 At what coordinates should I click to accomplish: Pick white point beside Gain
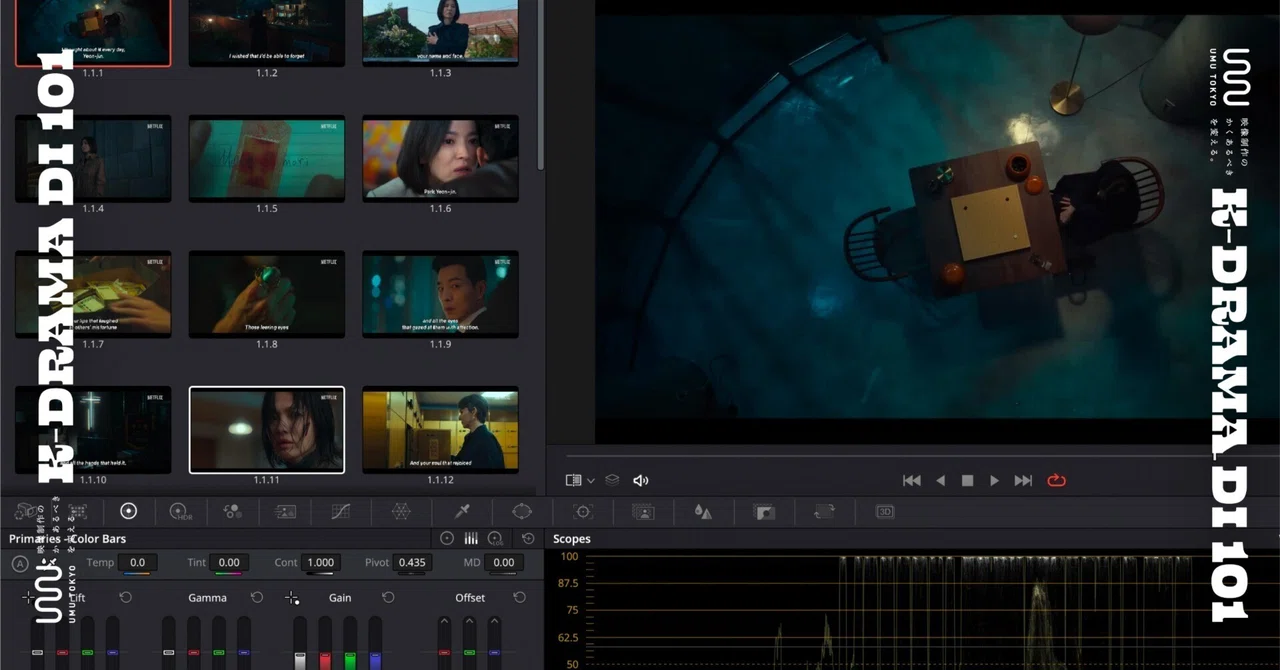[292, 597]
